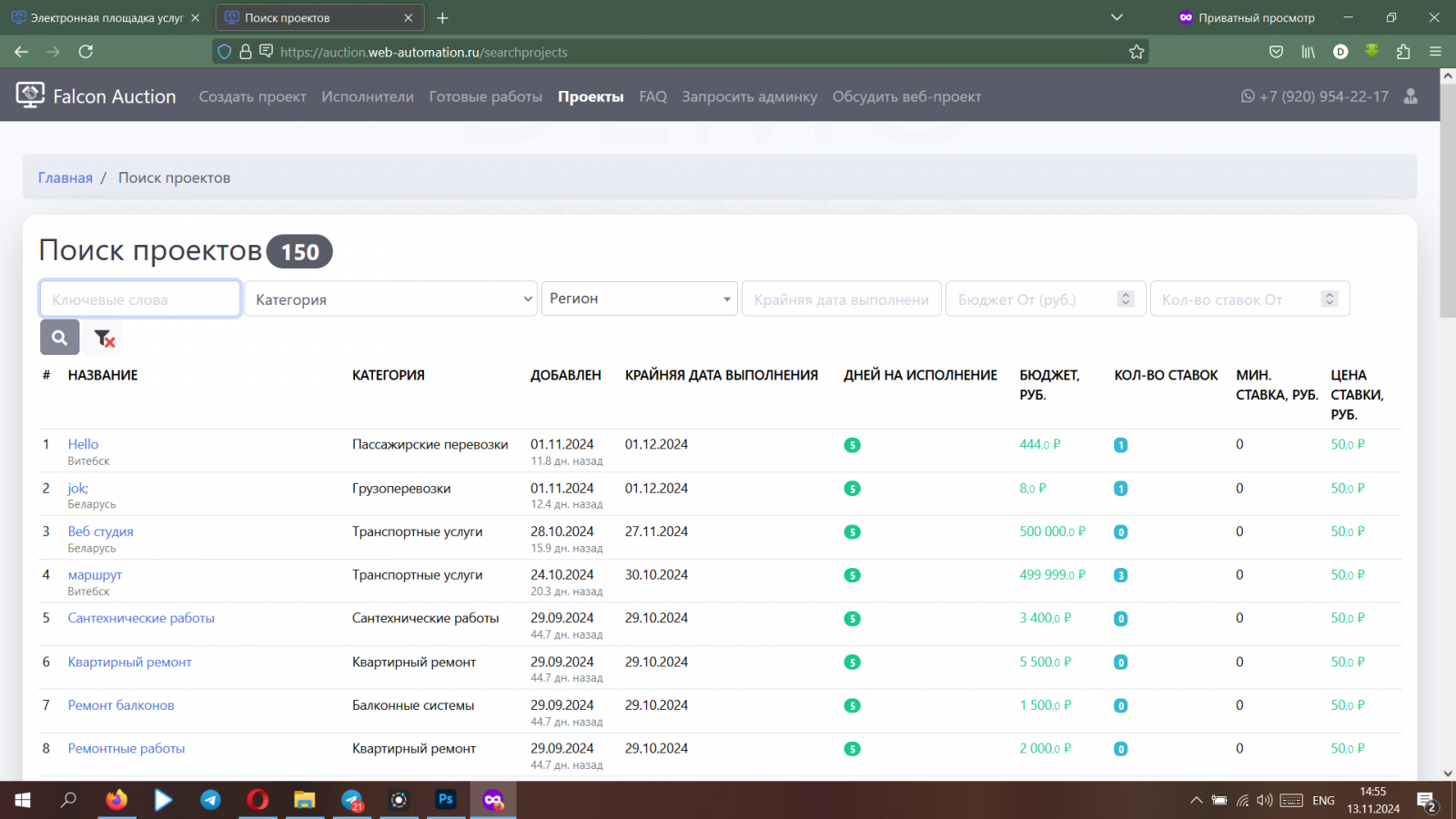Open Telegram from the Windows taskbar
This screenshot has height=819, width=1456.
tap(210, 800)
